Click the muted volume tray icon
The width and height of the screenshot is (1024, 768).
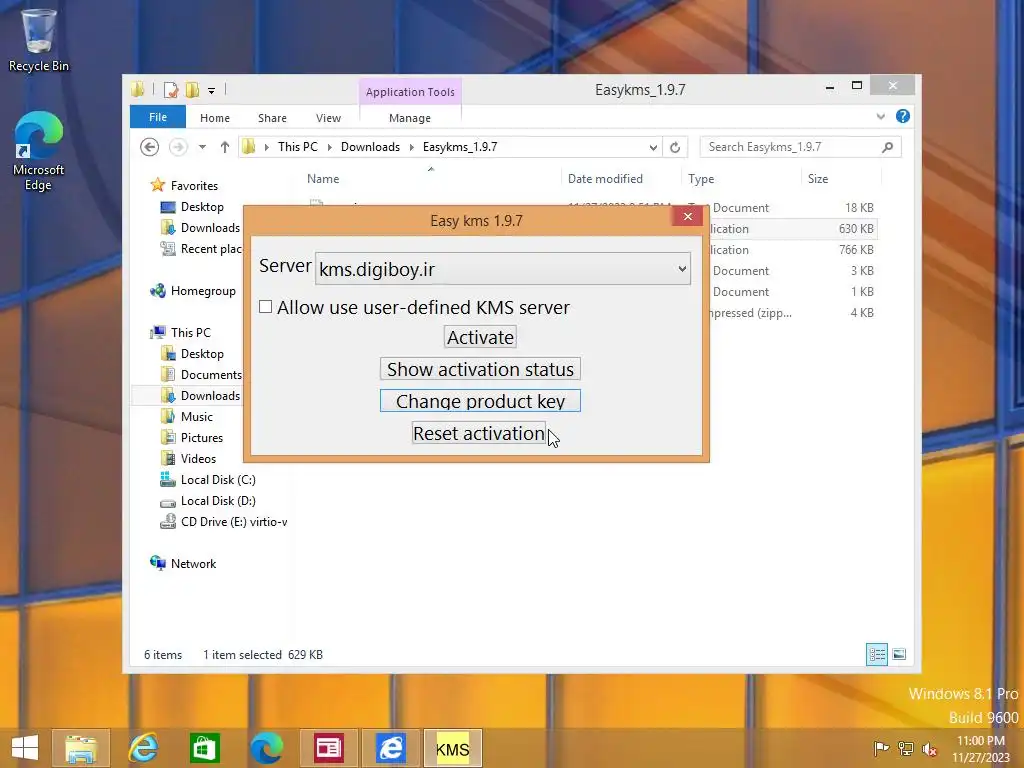[929, 748]
